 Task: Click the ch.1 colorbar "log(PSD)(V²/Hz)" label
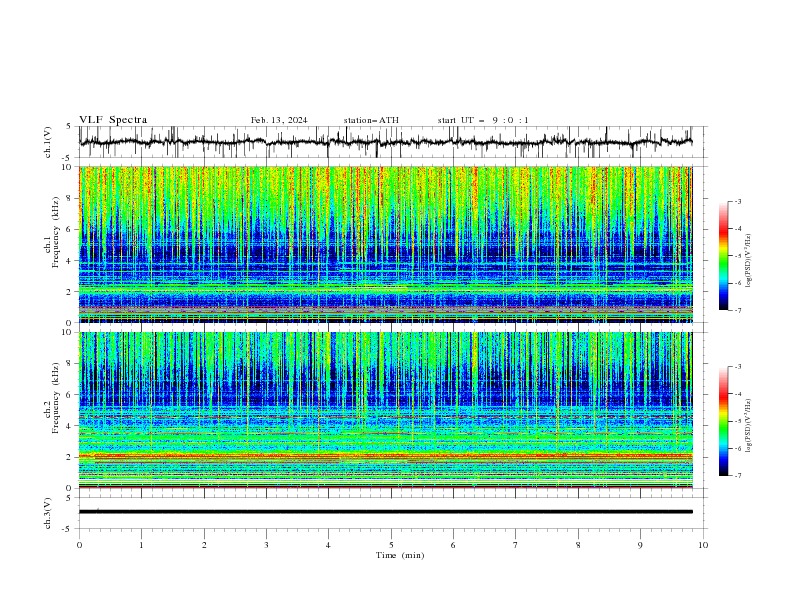(748, 261)
